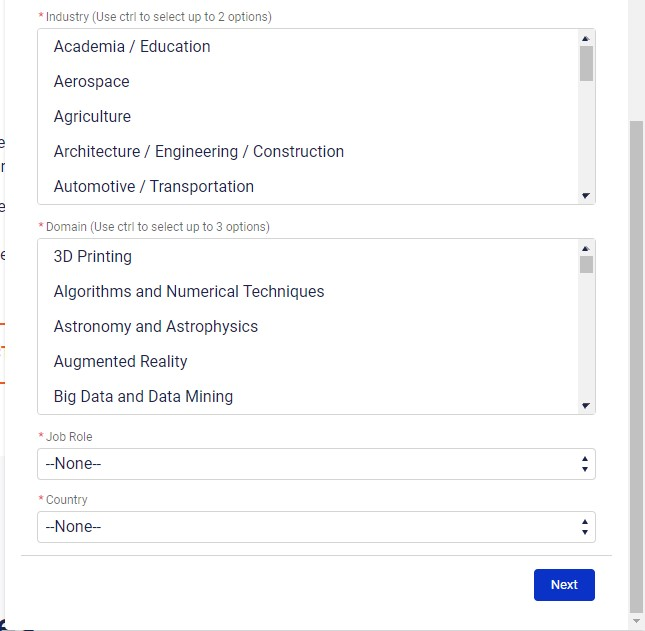Select Automotive / Transportation industry
The height and width of the screenshot is (631, 645).
point(154,187)
